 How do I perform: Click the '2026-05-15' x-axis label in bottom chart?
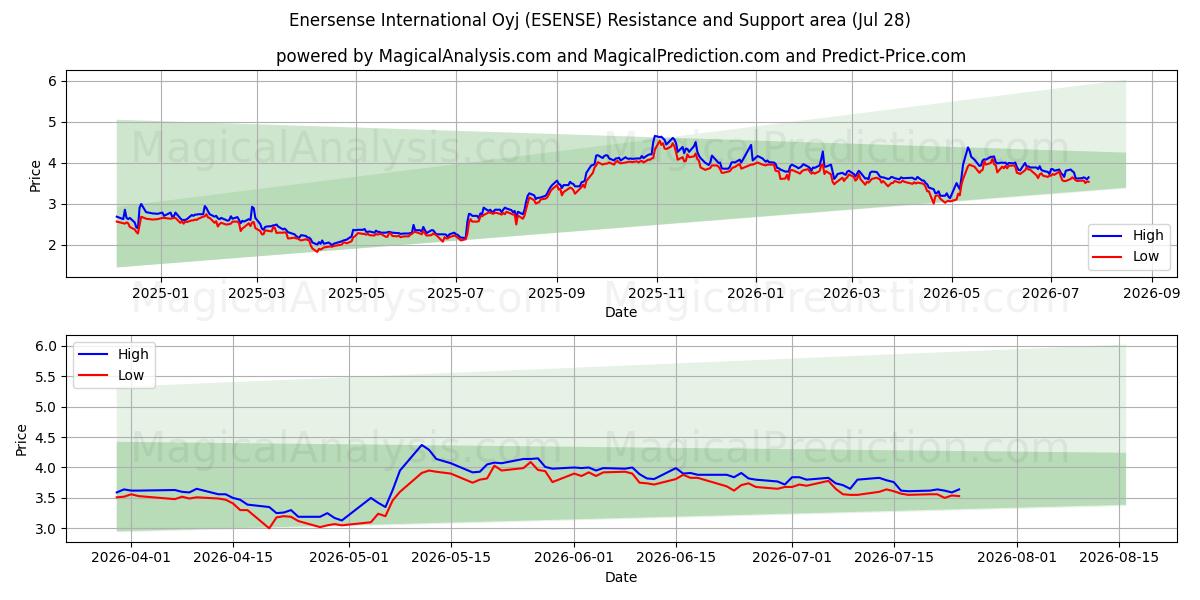coord(450,559)
